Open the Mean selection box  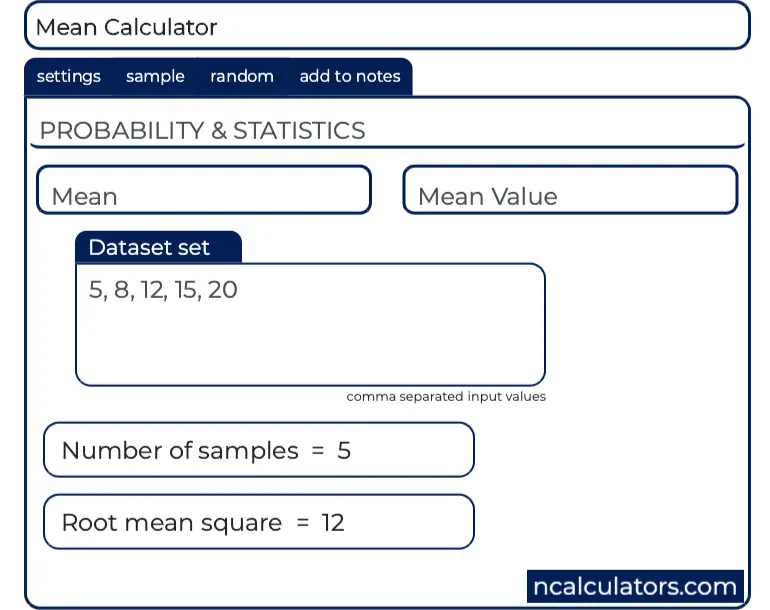(204, 190)
